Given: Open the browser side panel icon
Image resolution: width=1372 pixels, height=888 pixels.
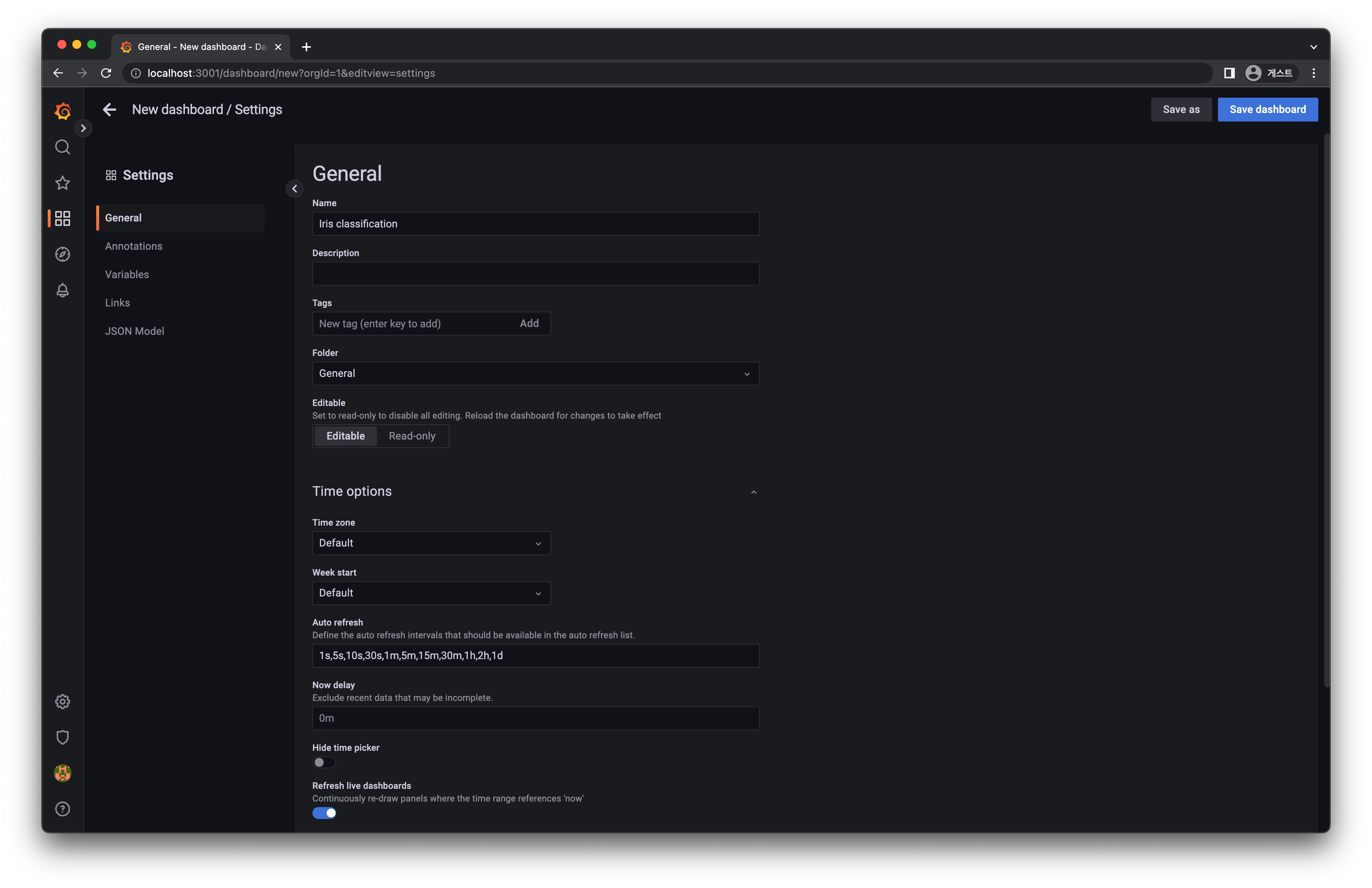Looking at the screenshot, I should (1229, 73).
